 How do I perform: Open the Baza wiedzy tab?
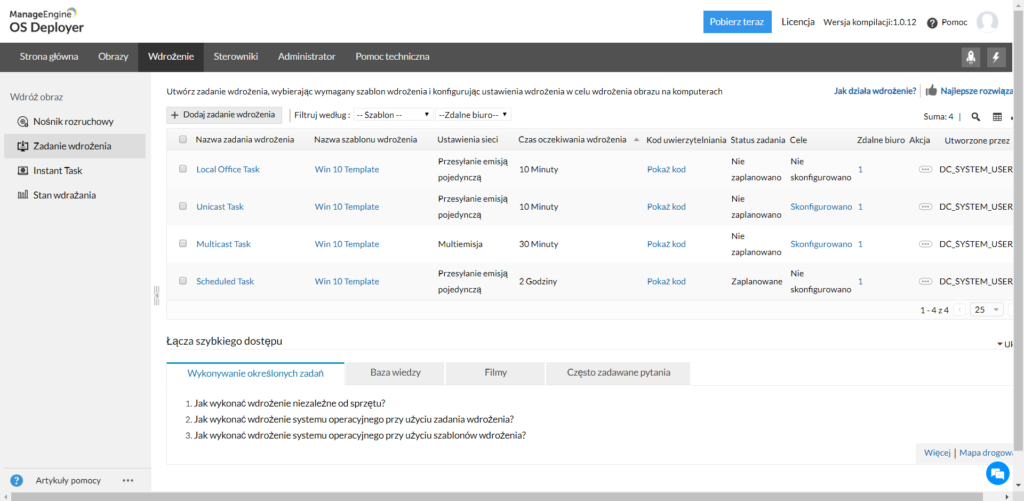pos(394,373)
